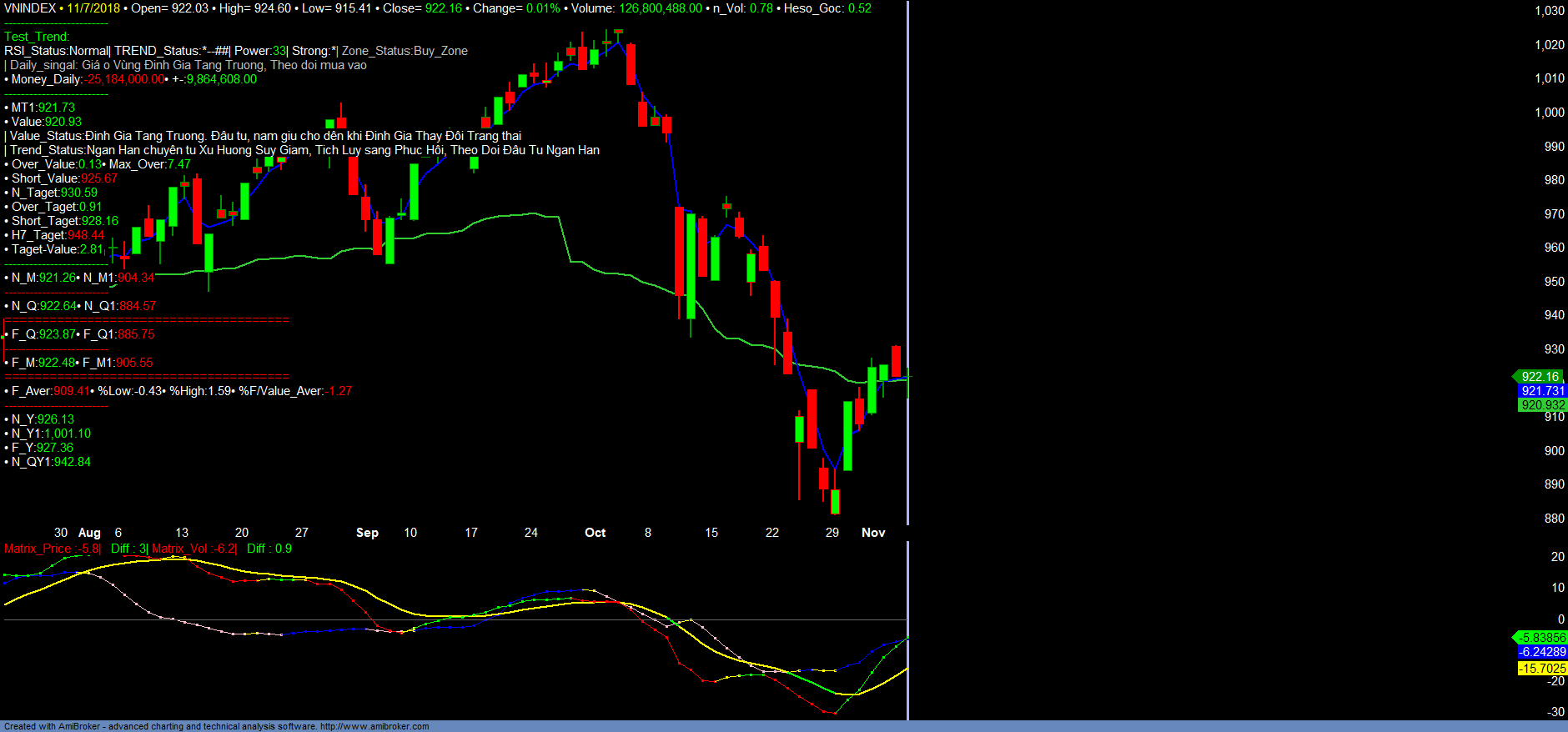1568x732 pixels.
Task: Click the VNINDEX symbol title
Action: 30,8
